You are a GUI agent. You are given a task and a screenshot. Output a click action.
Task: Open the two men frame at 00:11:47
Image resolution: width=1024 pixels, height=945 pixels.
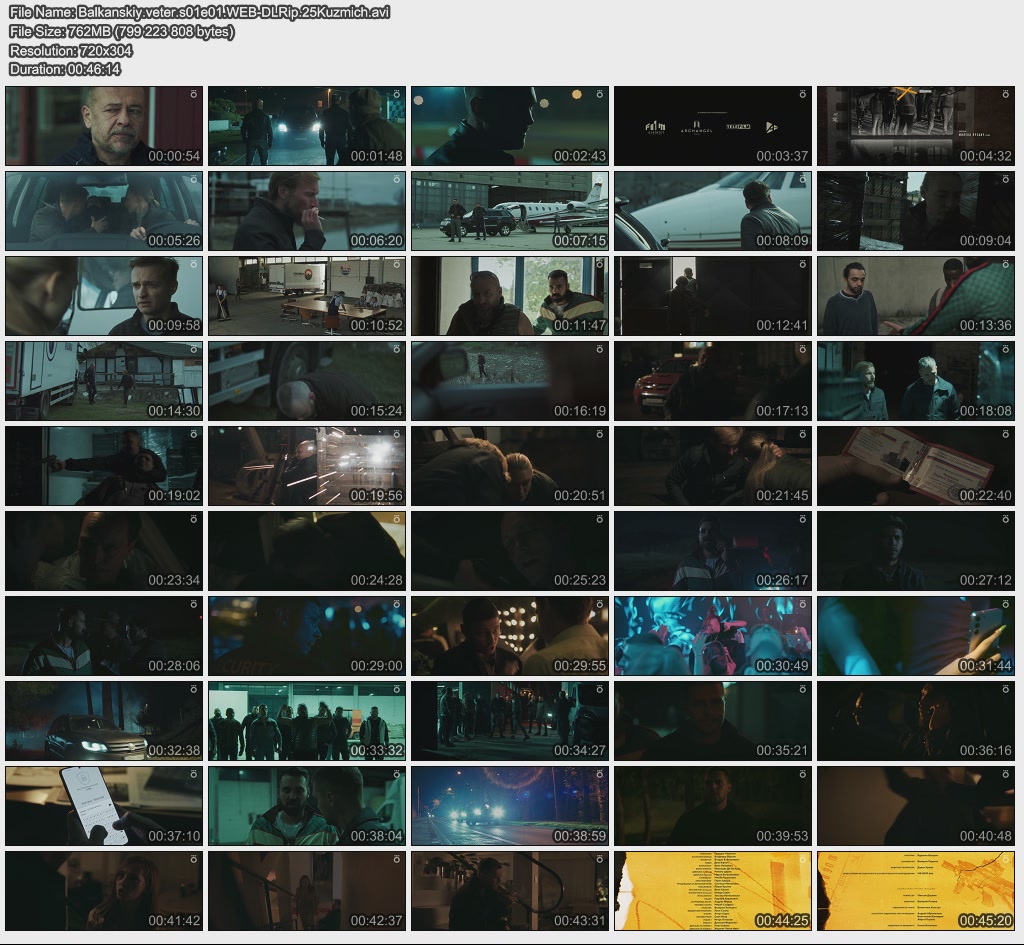click(x=510, y=296)
